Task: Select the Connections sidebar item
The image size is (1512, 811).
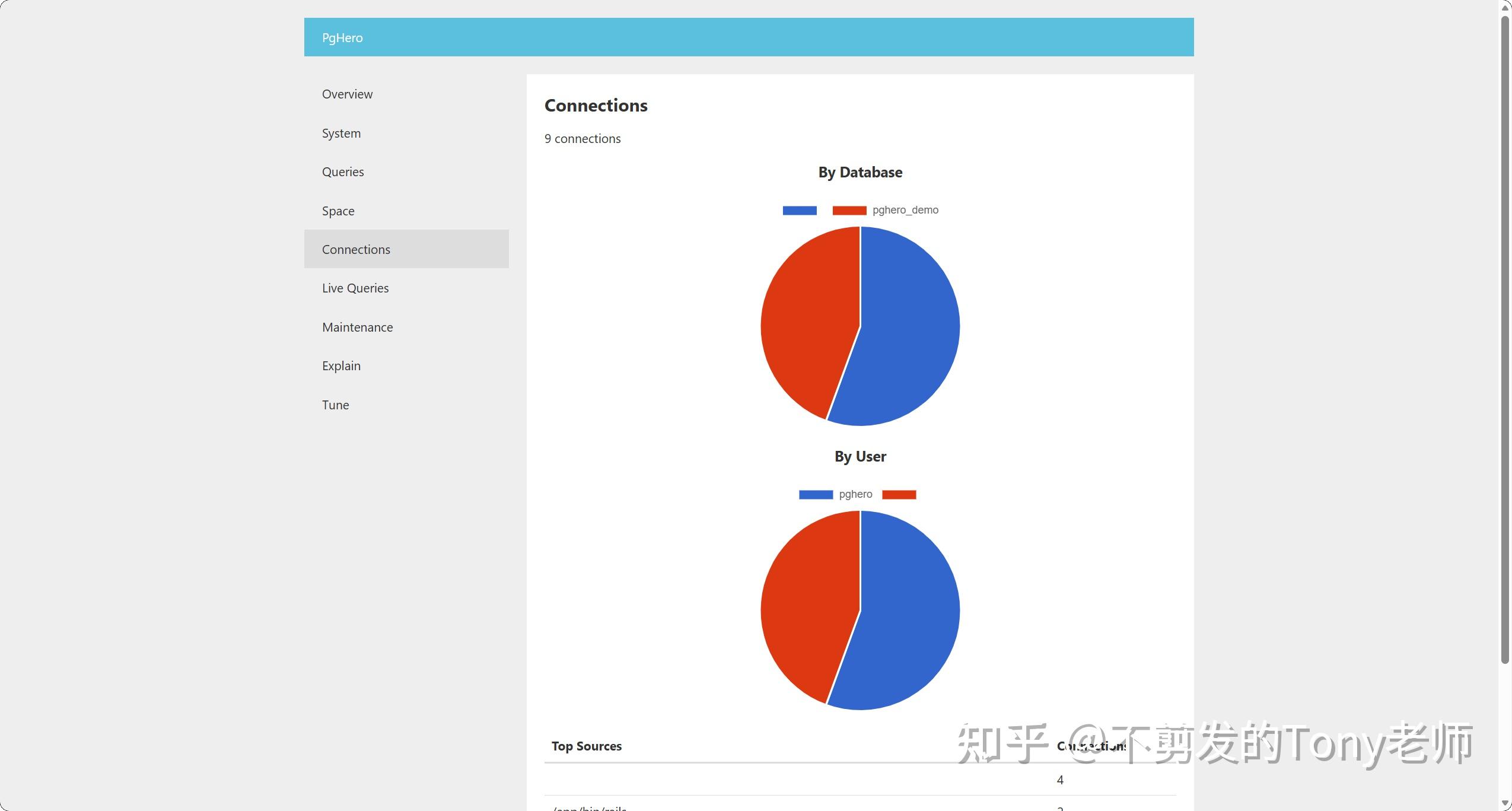Action: (x=406, y=249)
